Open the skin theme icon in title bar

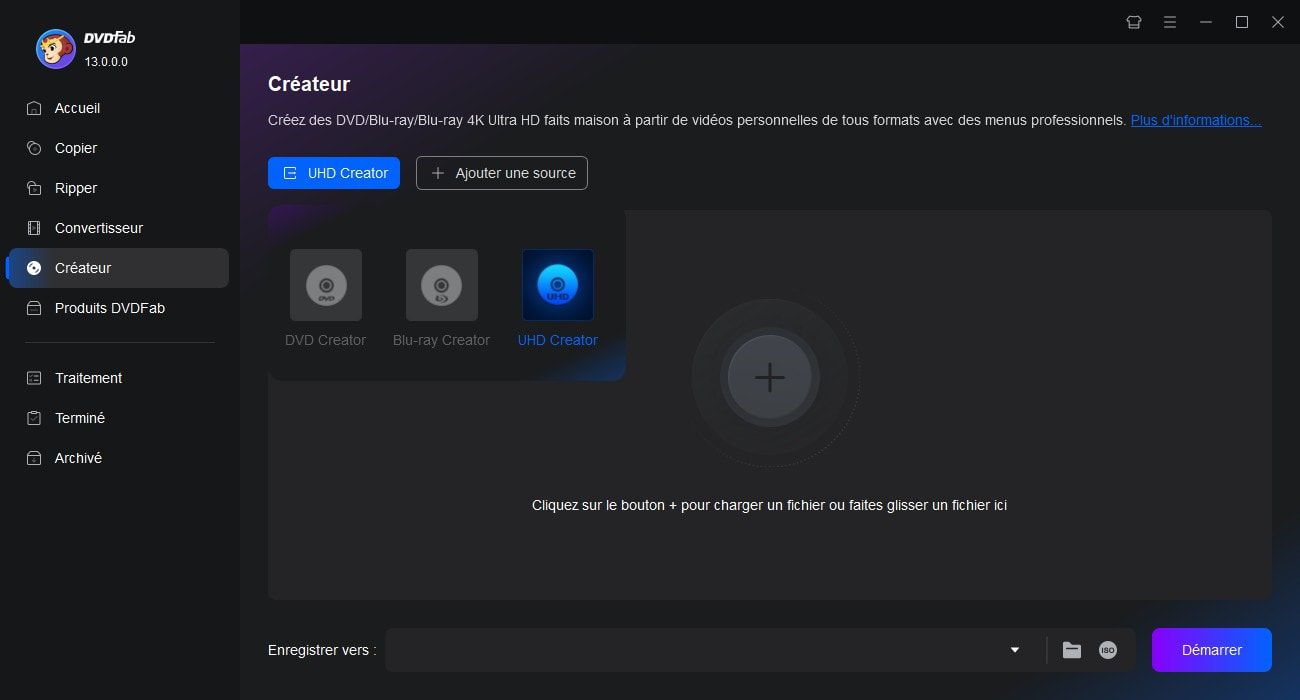click(x=1134, y=22)
